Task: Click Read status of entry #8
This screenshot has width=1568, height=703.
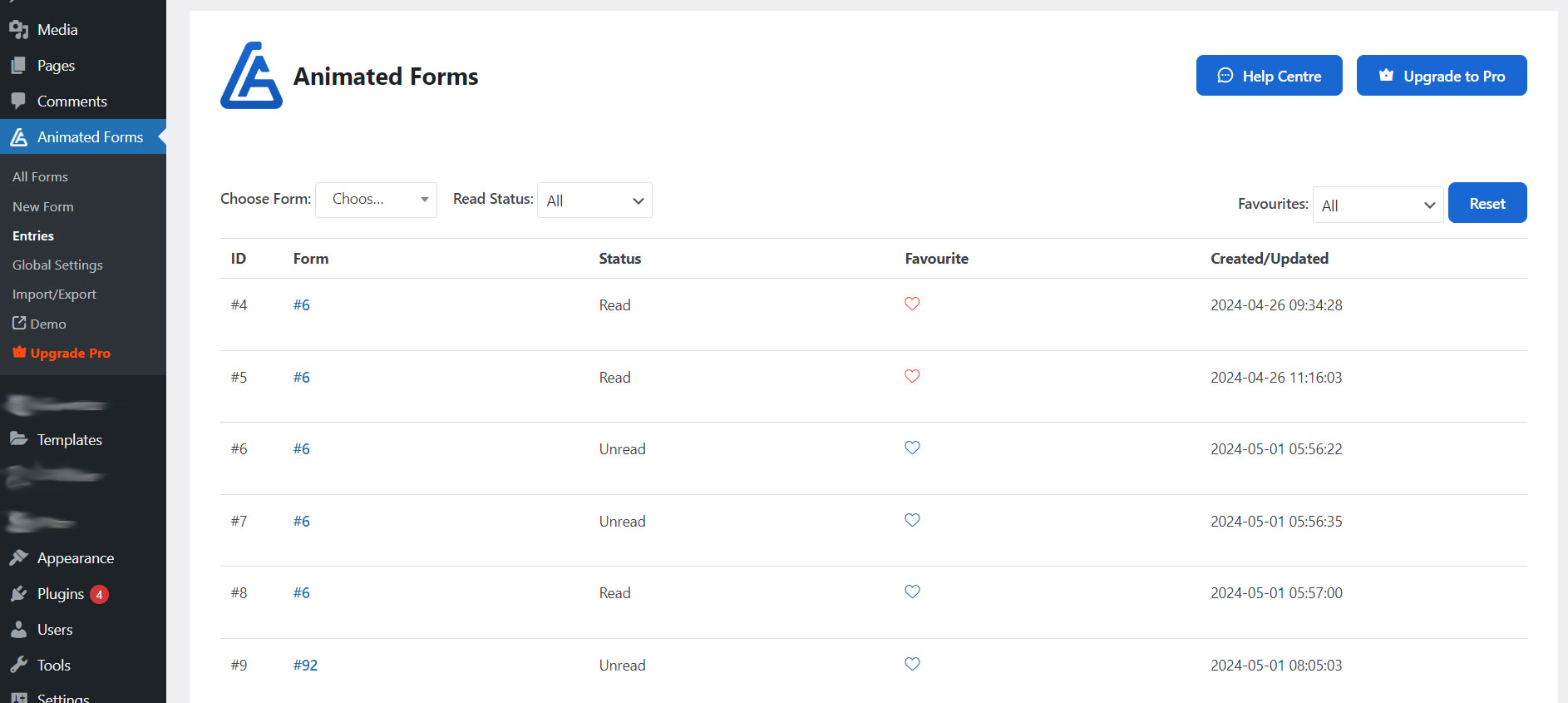Action: (x=615, y=593)
